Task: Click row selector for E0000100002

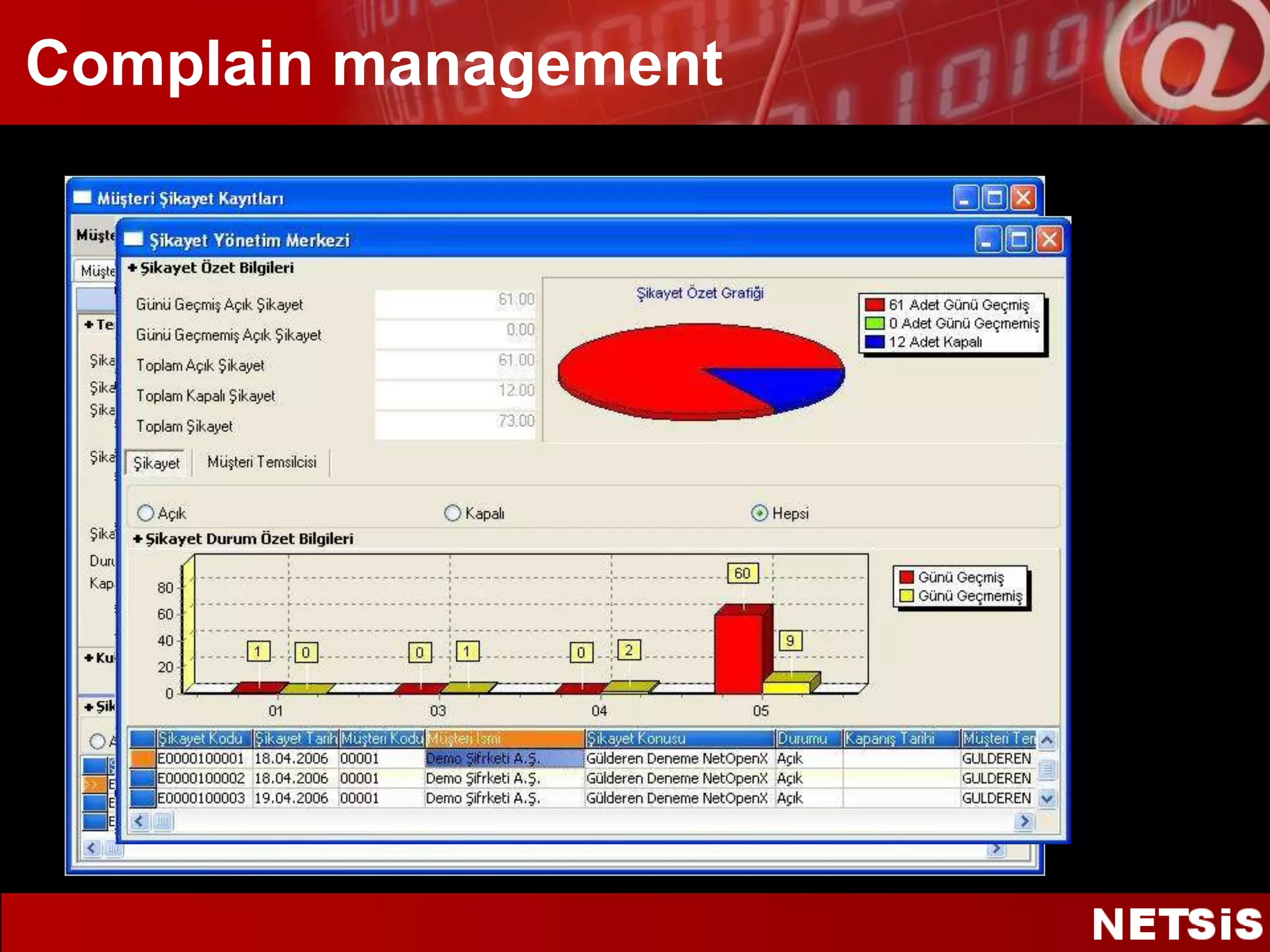Action: pyautogui.click(x=143, y=778)
